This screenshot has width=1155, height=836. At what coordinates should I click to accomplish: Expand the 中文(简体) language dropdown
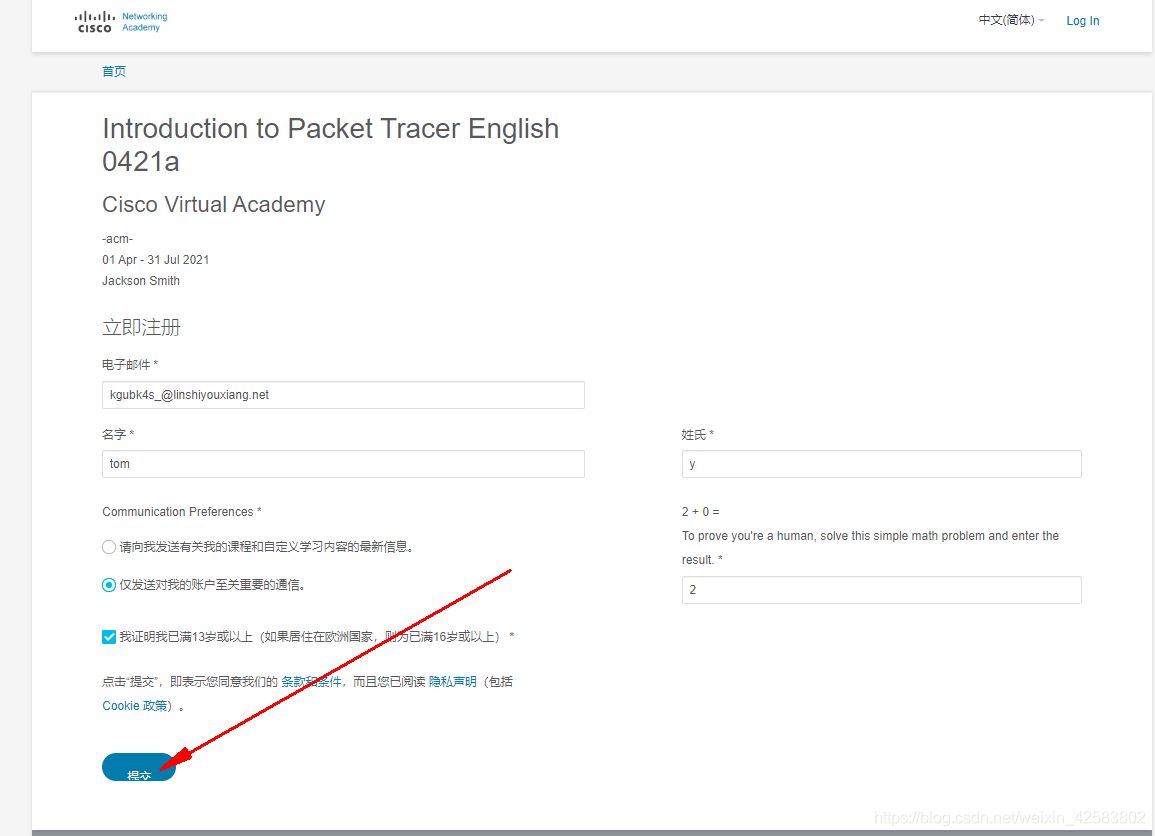(x=1011, y=20)
